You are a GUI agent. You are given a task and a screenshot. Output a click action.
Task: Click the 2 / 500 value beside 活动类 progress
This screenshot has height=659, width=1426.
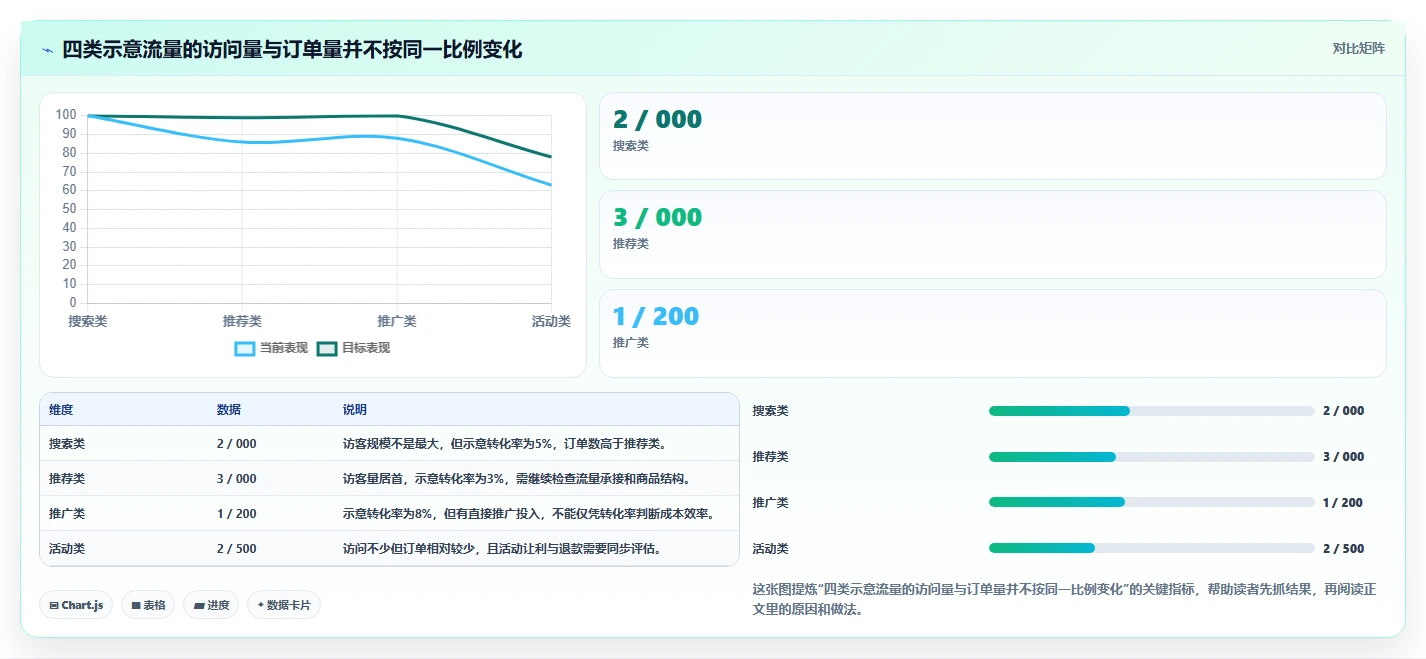coord(1343,549)
